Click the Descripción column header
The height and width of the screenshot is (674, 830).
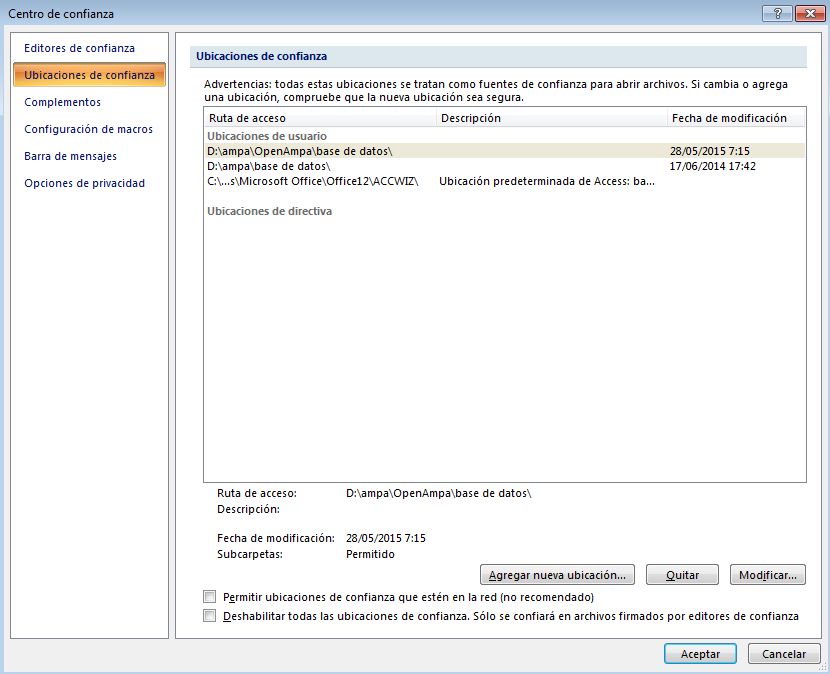[551, 118]
